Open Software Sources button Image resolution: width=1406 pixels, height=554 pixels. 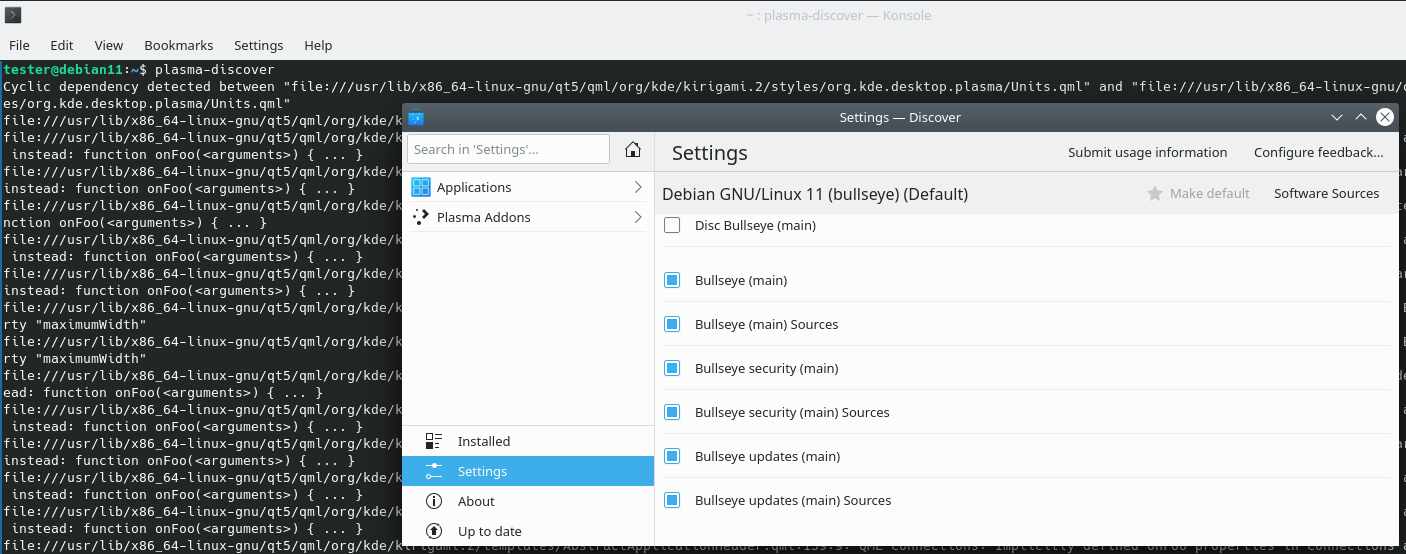(x=1326, y=193)
